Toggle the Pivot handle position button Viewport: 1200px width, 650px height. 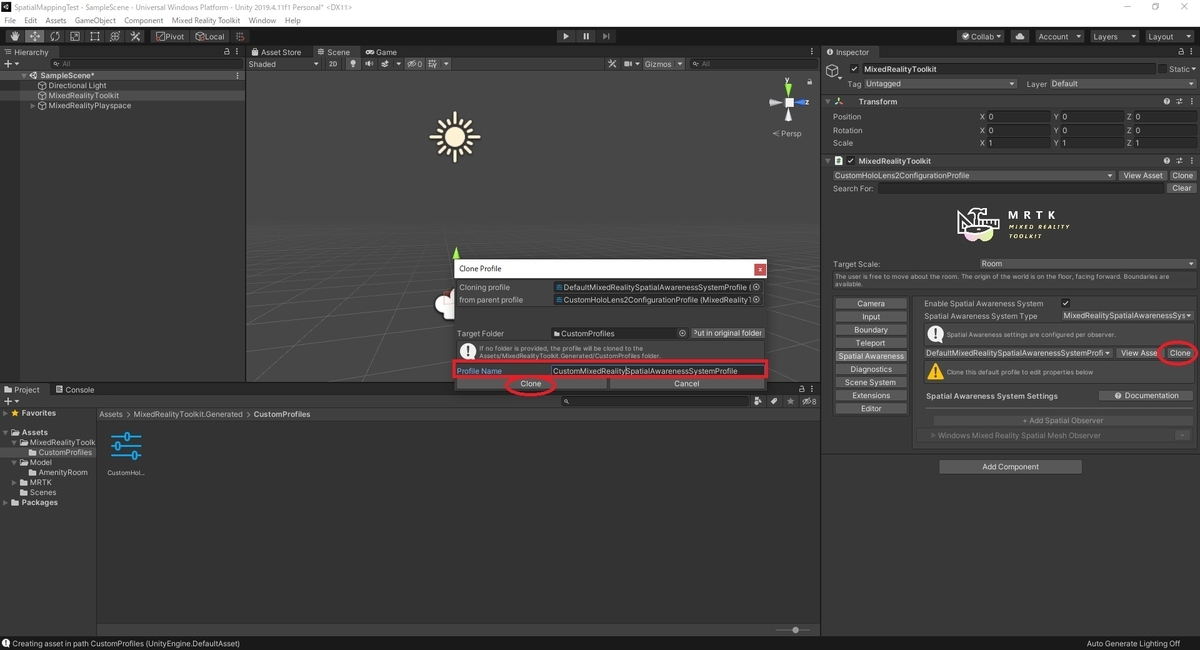(x=170, y=36)
